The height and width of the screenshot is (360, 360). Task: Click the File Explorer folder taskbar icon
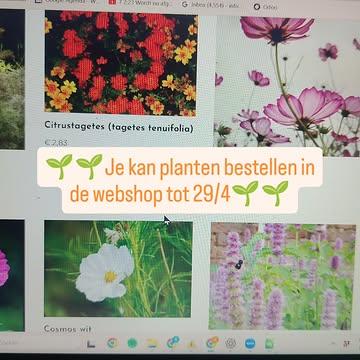pos(152,343)
